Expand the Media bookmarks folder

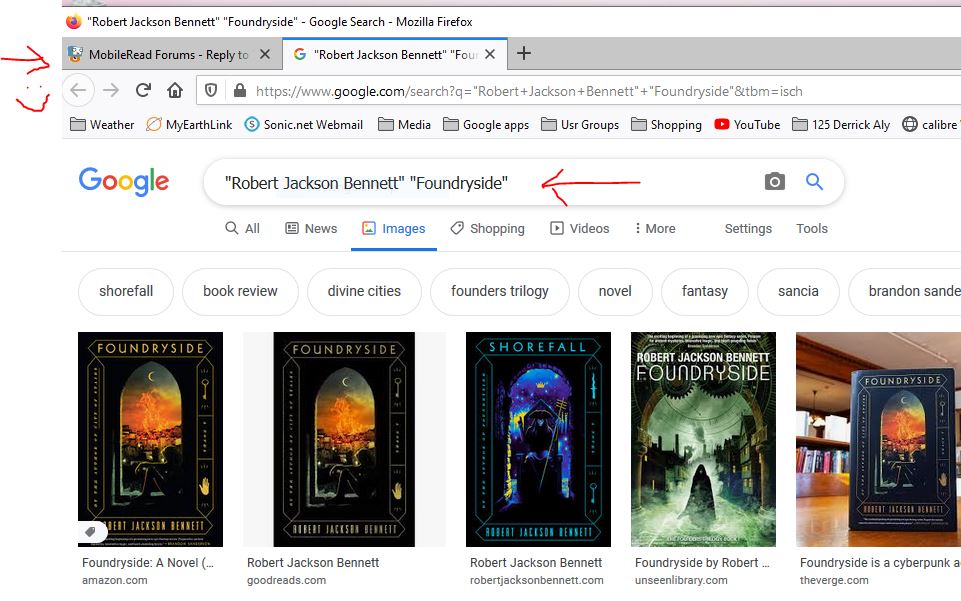[x=404, y=124]
